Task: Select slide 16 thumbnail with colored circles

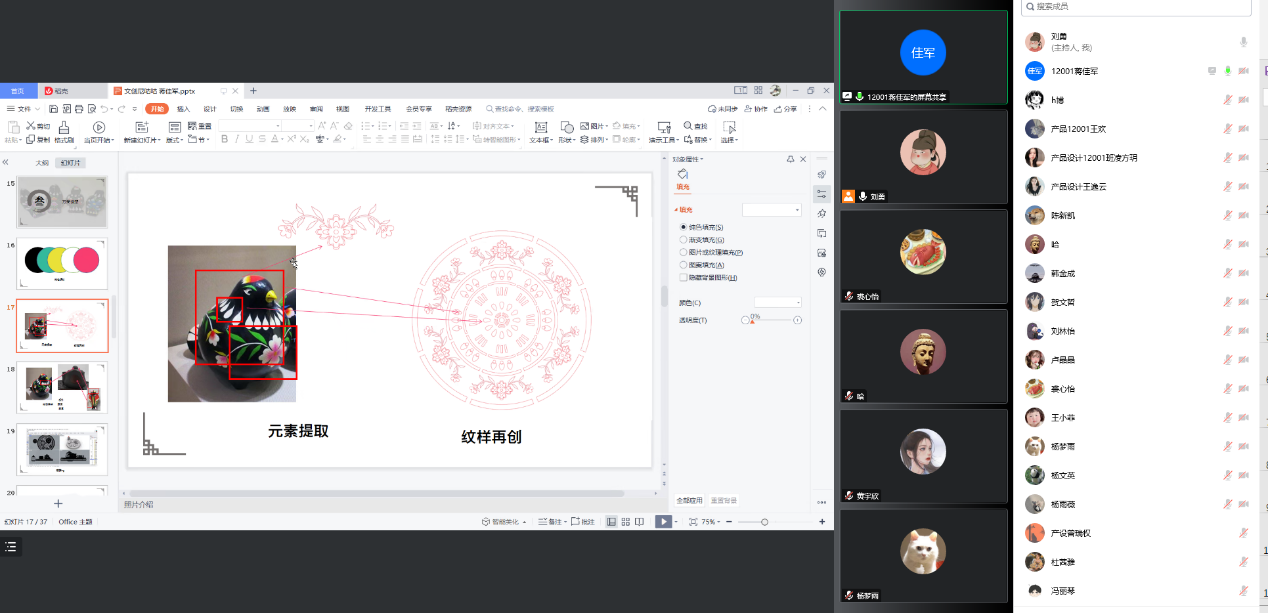Action: 62,262
